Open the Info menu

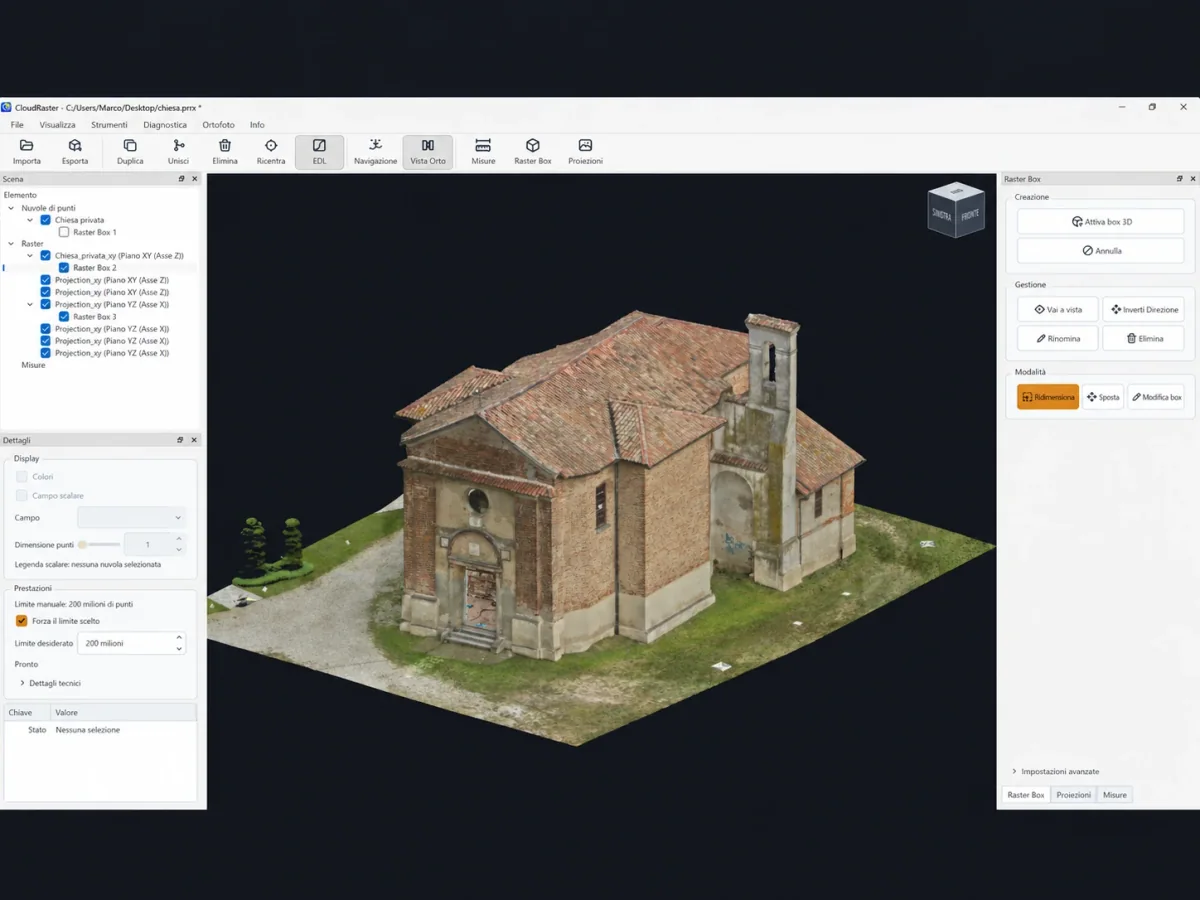click(257, 125)
